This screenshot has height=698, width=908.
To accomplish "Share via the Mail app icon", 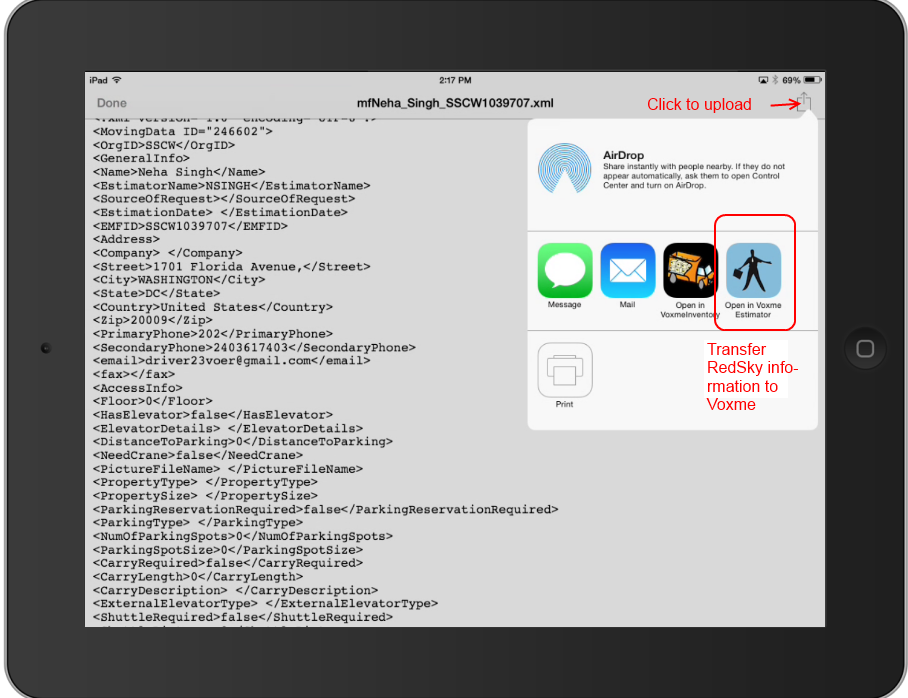I will point(628,270).
